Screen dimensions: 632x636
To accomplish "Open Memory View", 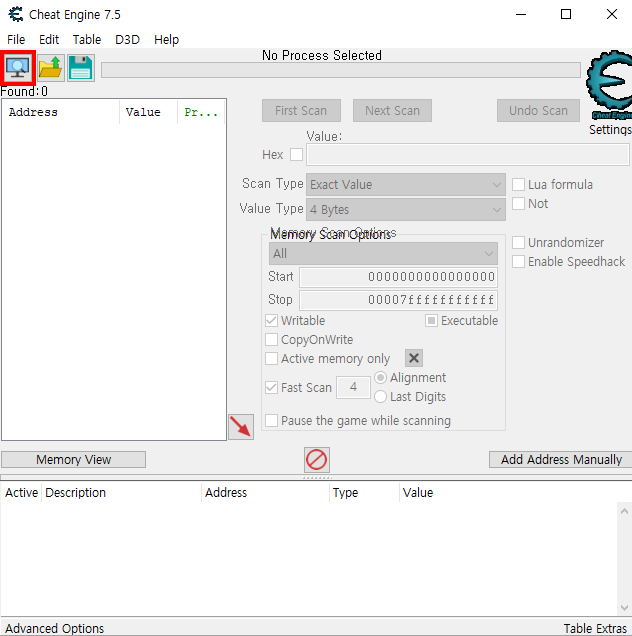I will (x=73, y=460).
